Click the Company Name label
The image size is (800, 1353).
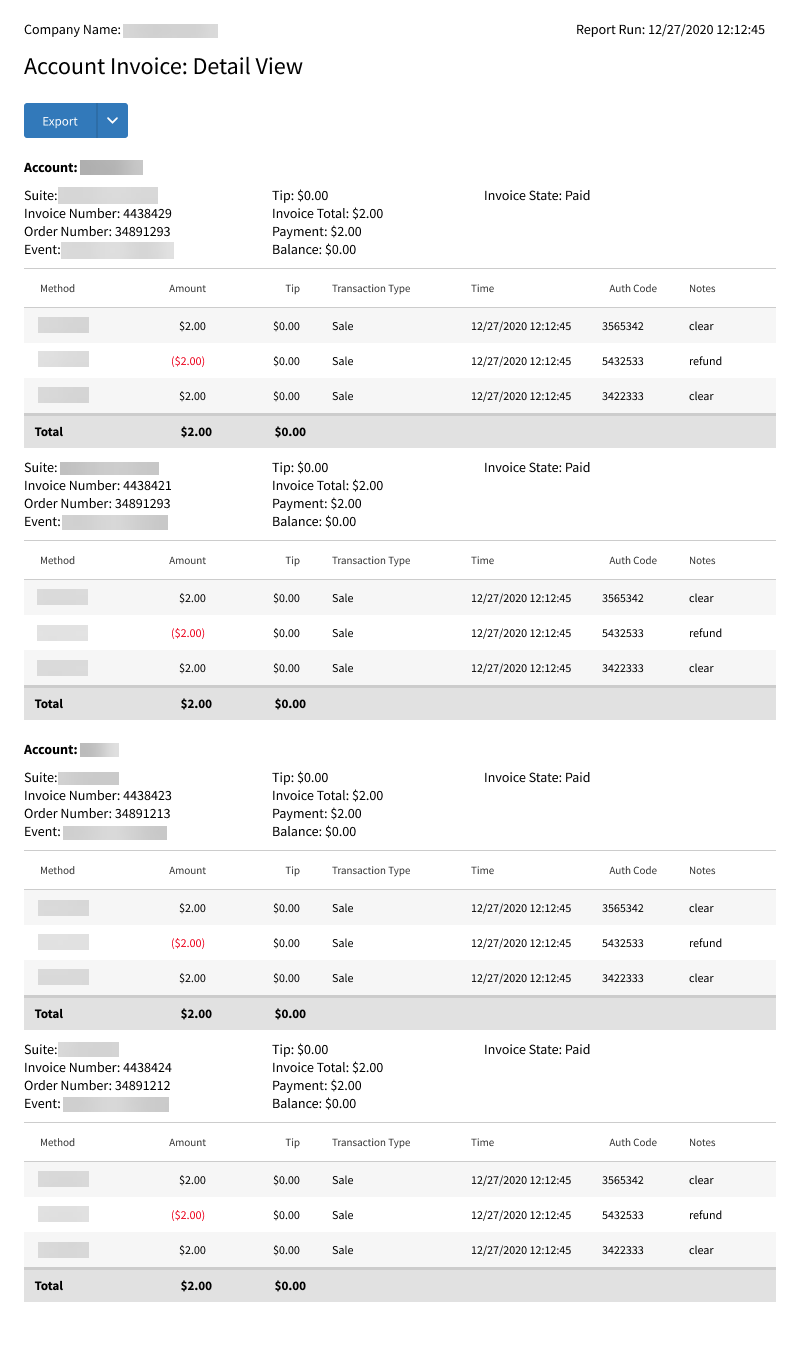pos(72,30)
